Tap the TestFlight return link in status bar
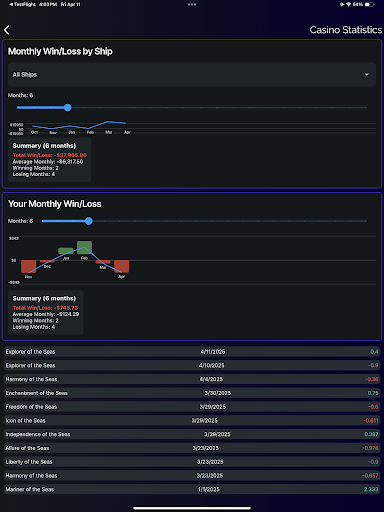This screenshot has width=384, height=512. (22, 4)
